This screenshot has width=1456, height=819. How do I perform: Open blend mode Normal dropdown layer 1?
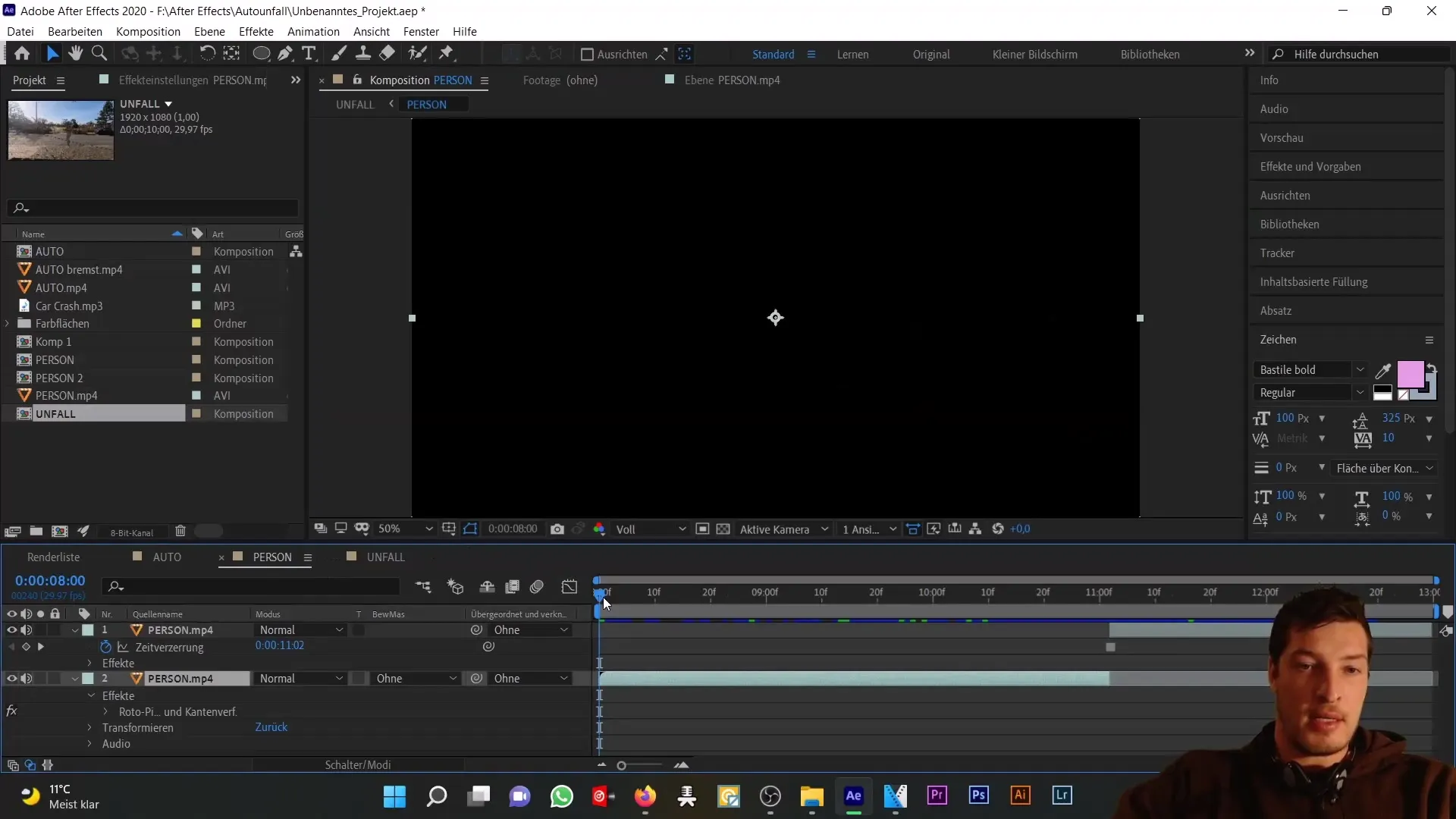click(300, 630)
